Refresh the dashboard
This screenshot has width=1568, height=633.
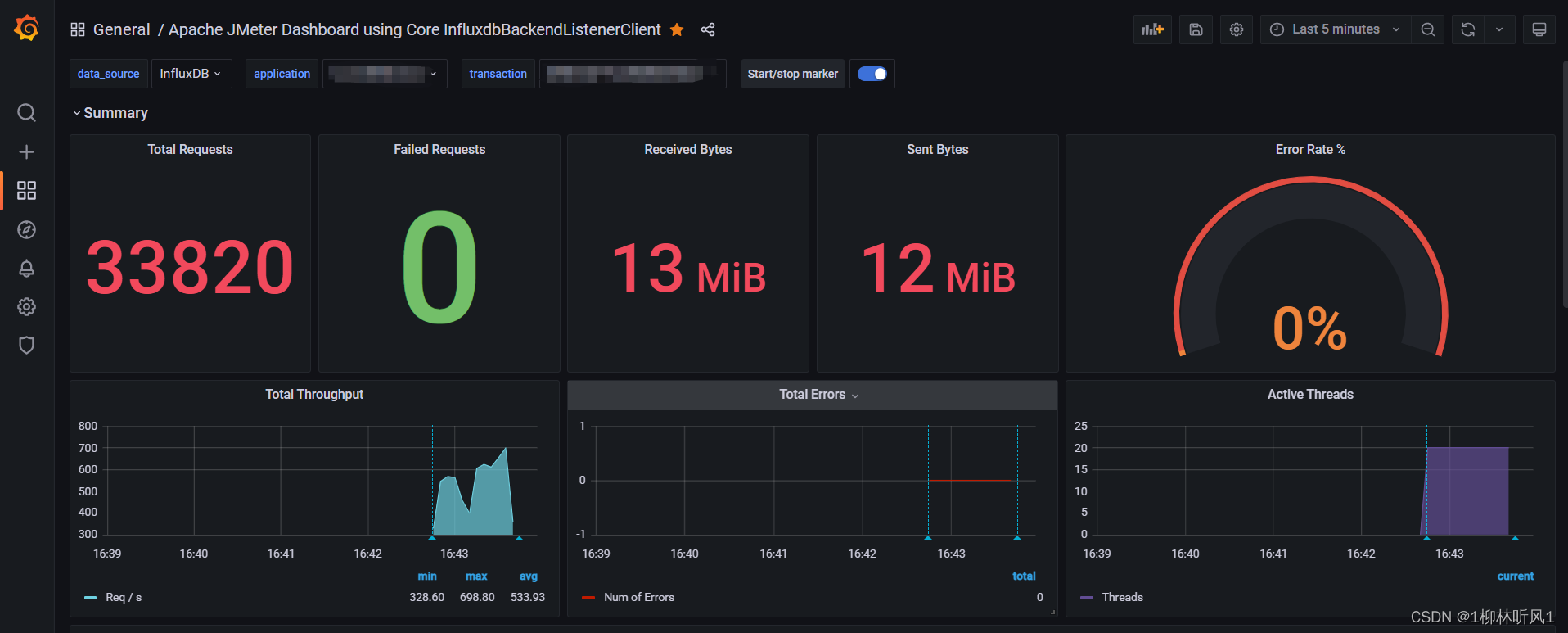1468,29
